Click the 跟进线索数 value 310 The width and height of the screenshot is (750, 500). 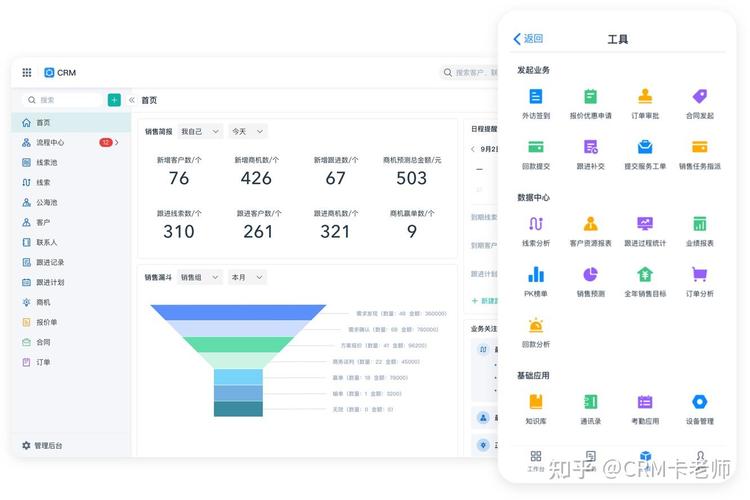click(x=179, y=232)
